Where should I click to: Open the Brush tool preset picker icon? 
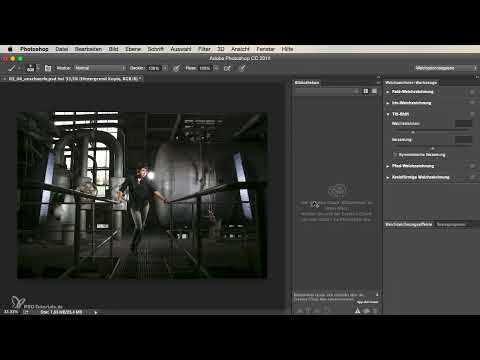click(12, 68)
